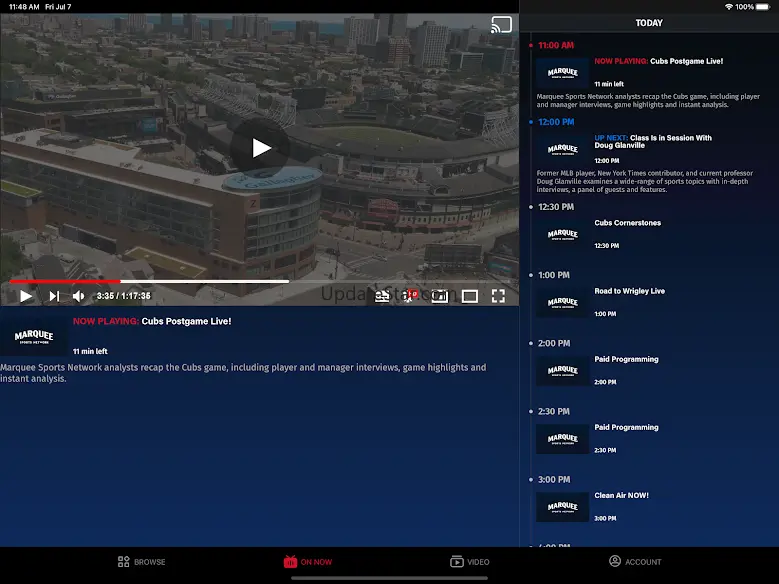Image resolution: width=779 pixels, height=584 pixels.
Task: Click the small play button in the control bar
Action: pyautogui.click(x=26, y=296)
